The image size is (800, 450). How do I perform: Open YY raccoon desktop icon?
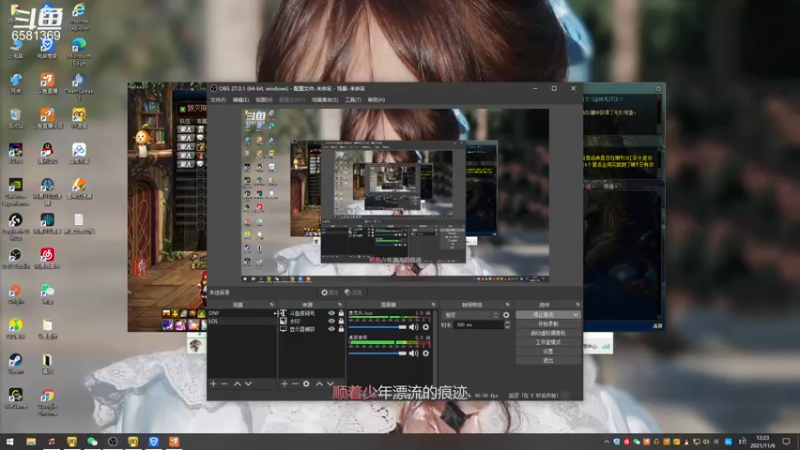pyautogui.click(x=79, y=118)
